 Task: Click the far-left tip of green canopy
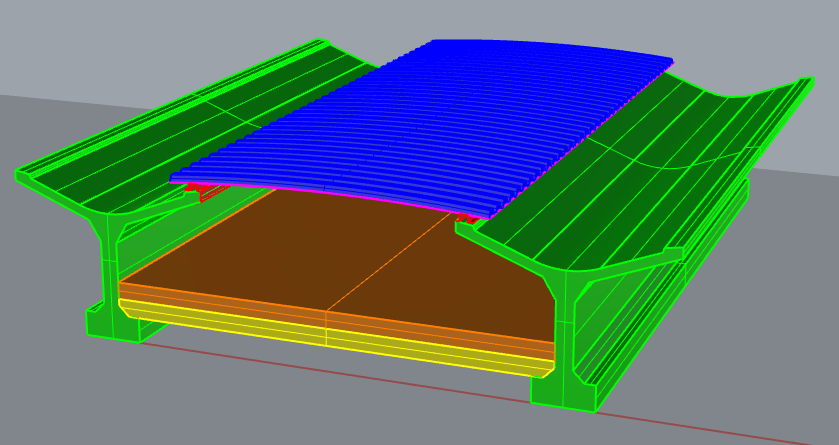click(x=22, y=176)
